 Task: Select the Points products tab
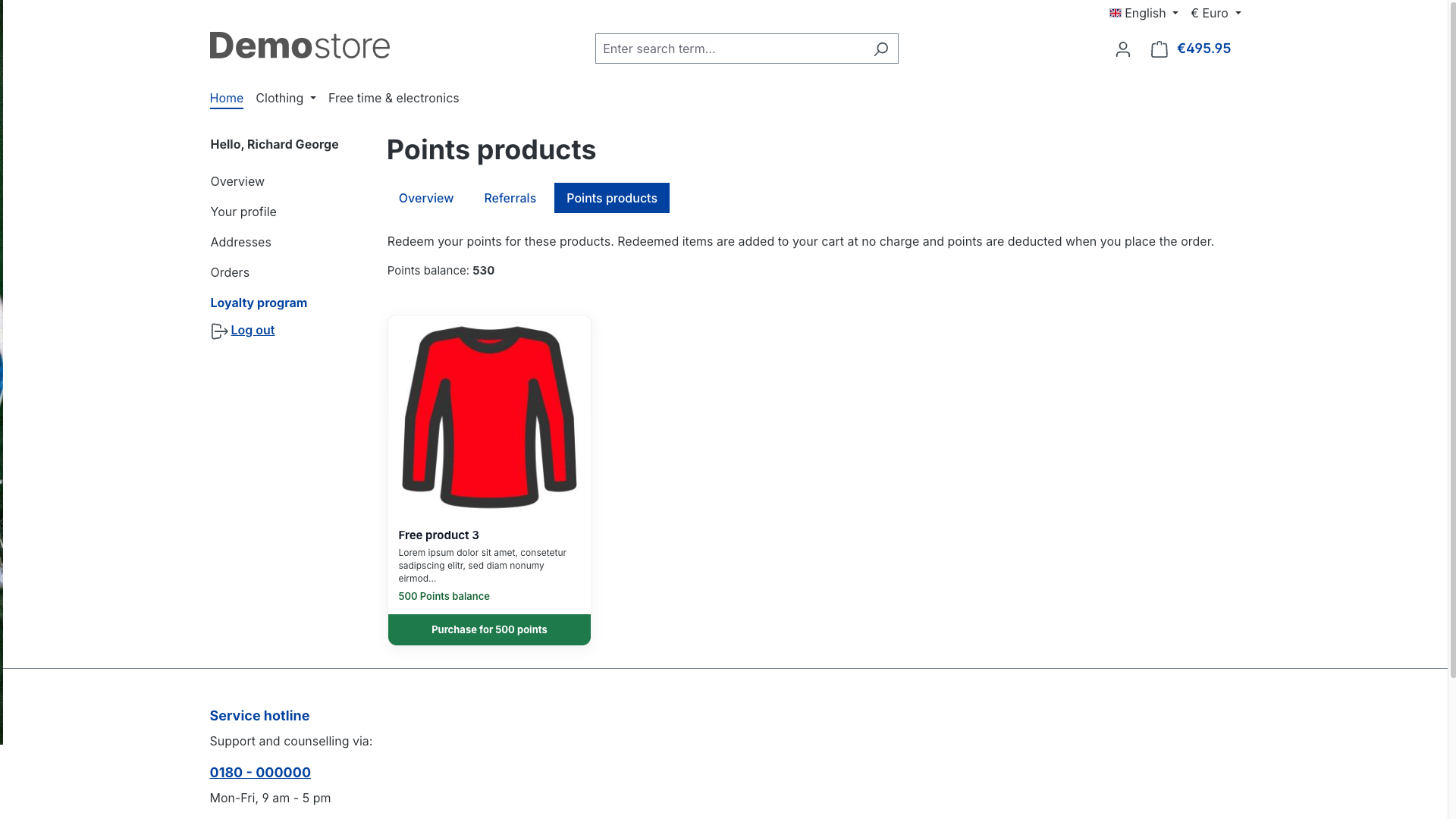point(612,198)
